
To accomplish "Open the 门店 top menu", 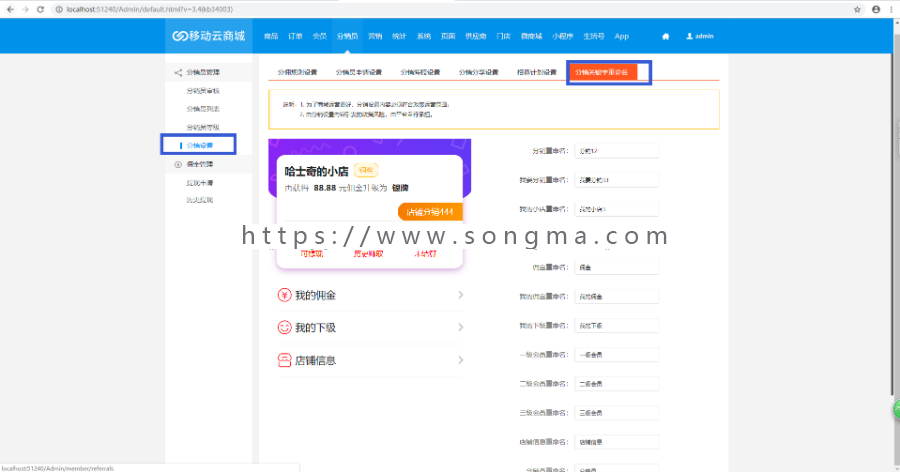I will point(503,36).
